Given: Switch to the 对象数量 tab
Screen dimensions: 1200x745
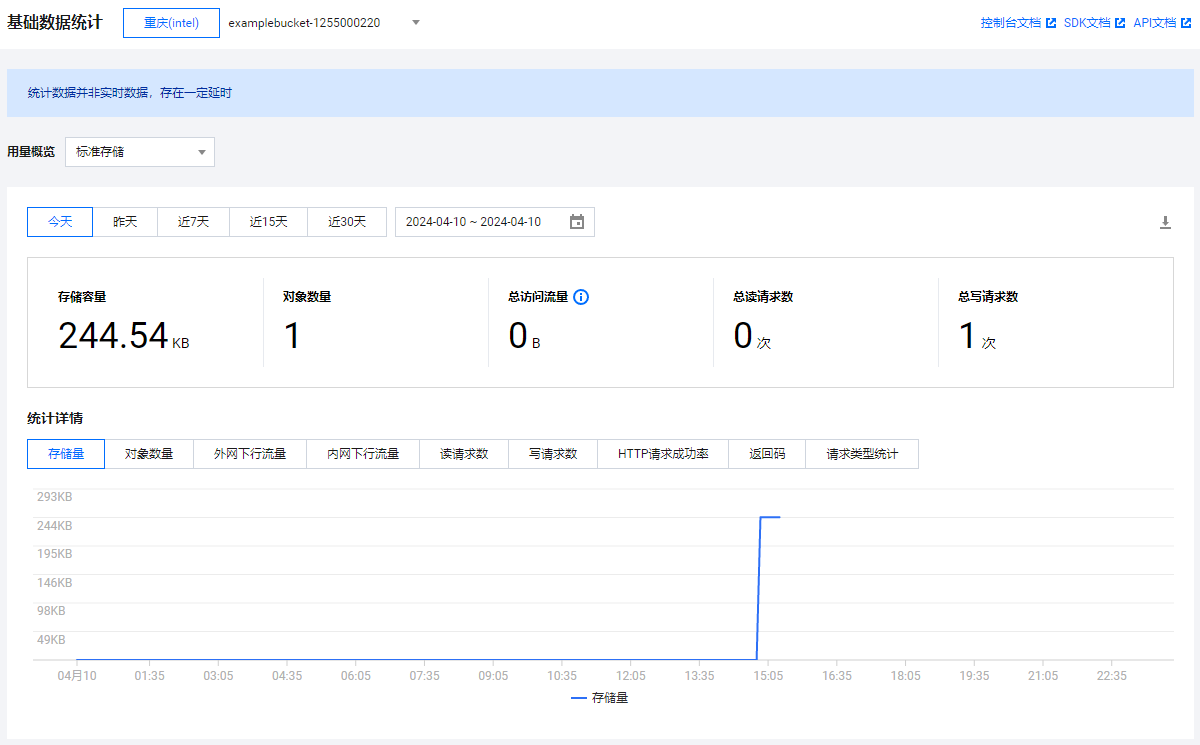Looking at the screenshot, I should pos(149,454).
